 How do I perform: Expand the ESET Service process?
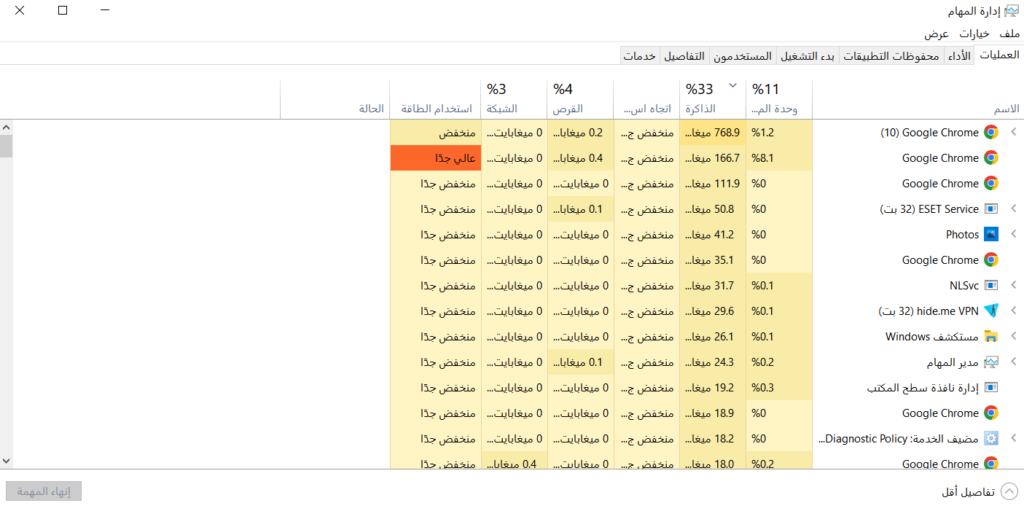pyautogui.click(x=1014, y=208)
